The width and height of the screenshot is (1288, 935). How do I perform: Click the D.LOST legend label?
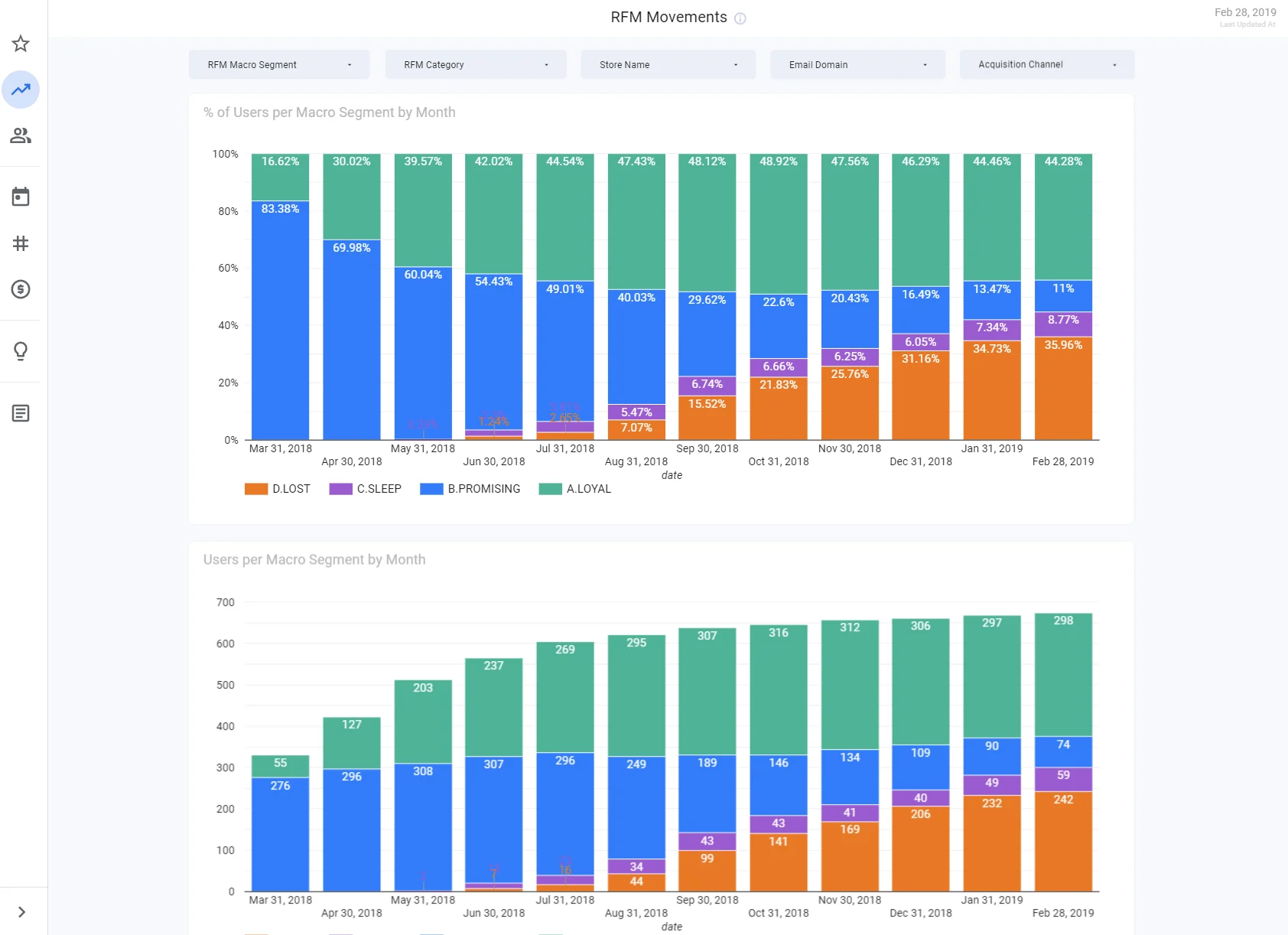click(x=291, y=489)
